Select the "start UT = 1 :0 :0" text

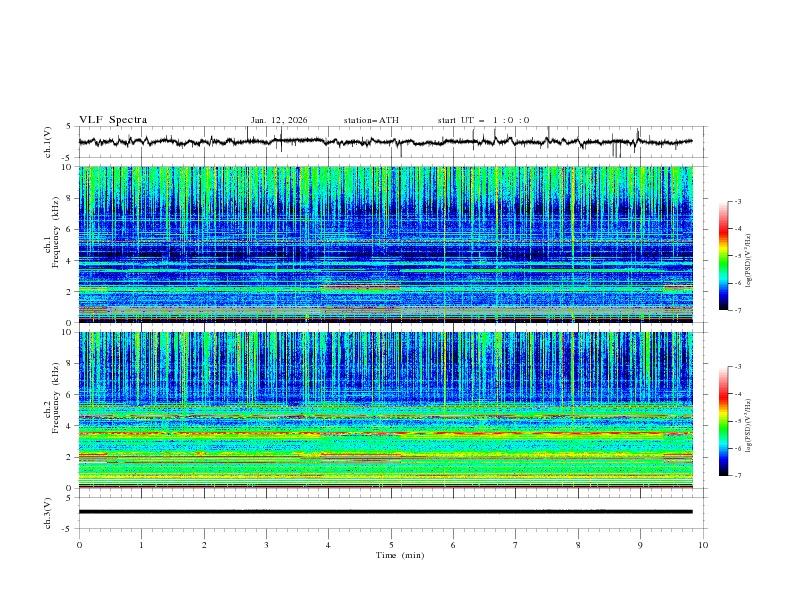pyautogui.click(x=483, y=120)
